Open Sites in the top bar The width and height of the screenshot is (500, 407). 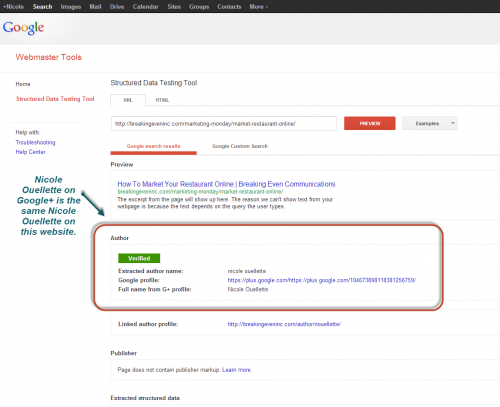[174, 7]
